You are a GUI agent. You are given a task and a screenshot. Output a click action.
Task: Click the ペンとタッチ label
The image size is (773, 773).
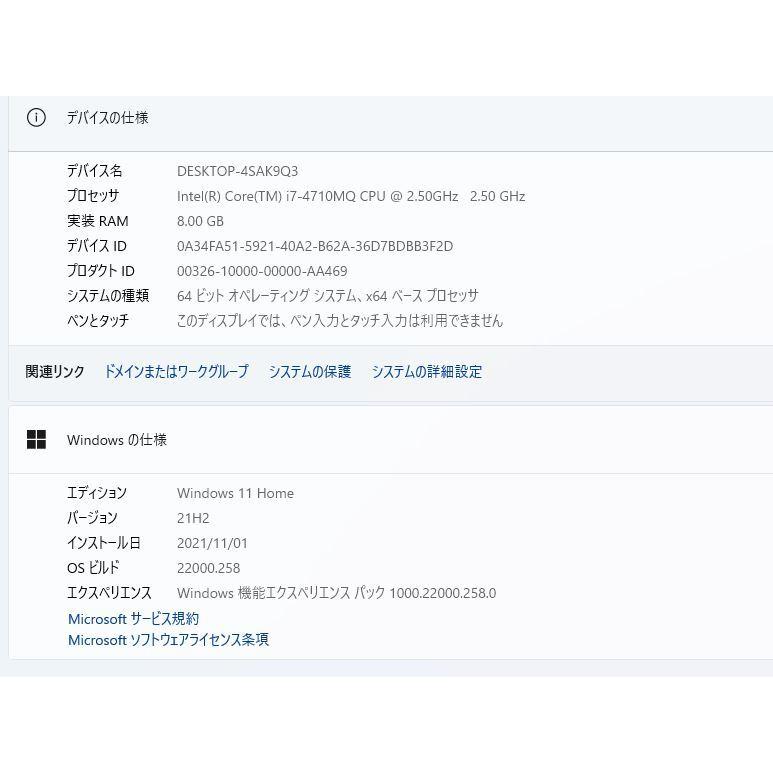98,321
